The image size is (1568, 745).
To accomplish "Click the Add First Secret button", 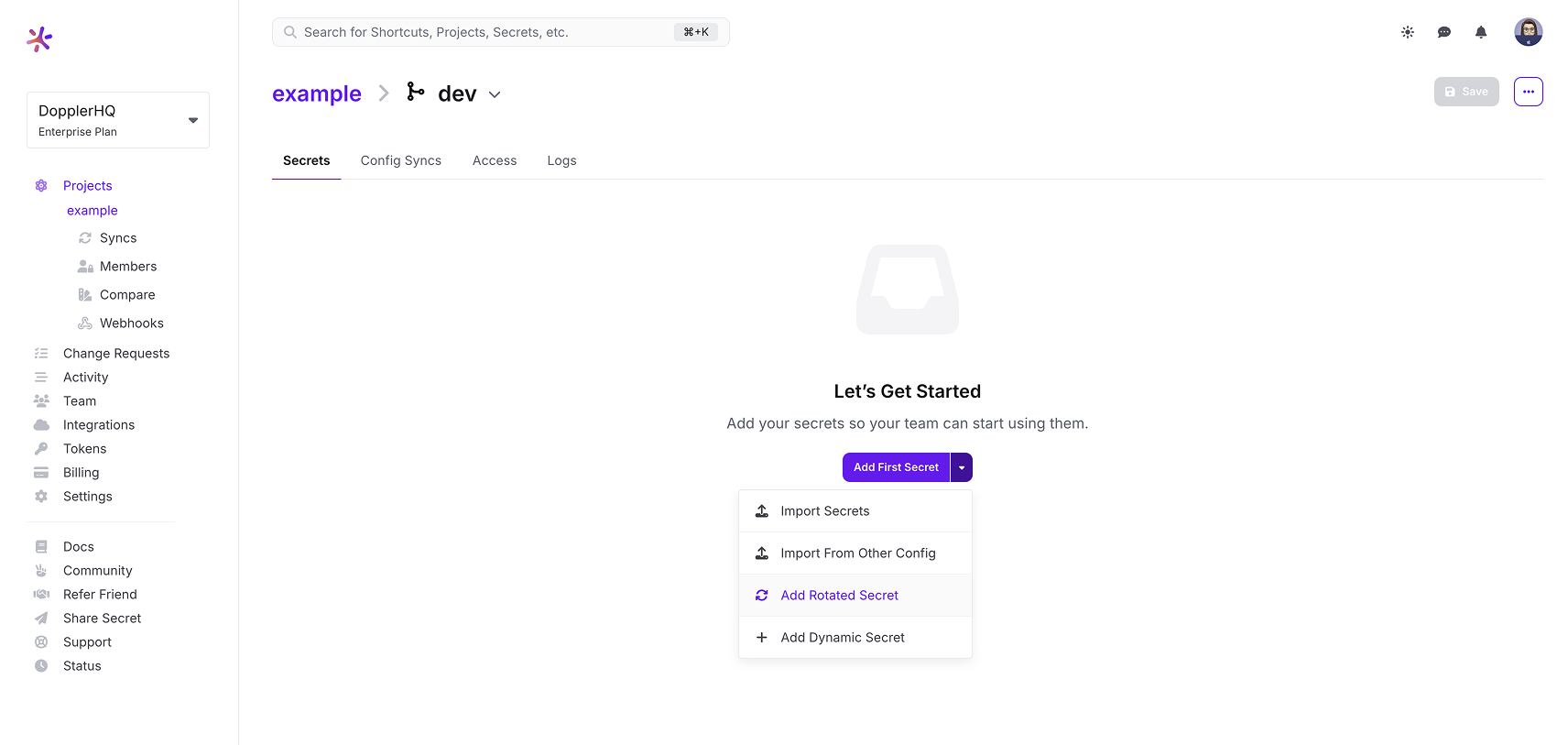I will pyautogui.click(x=896, y=467).
